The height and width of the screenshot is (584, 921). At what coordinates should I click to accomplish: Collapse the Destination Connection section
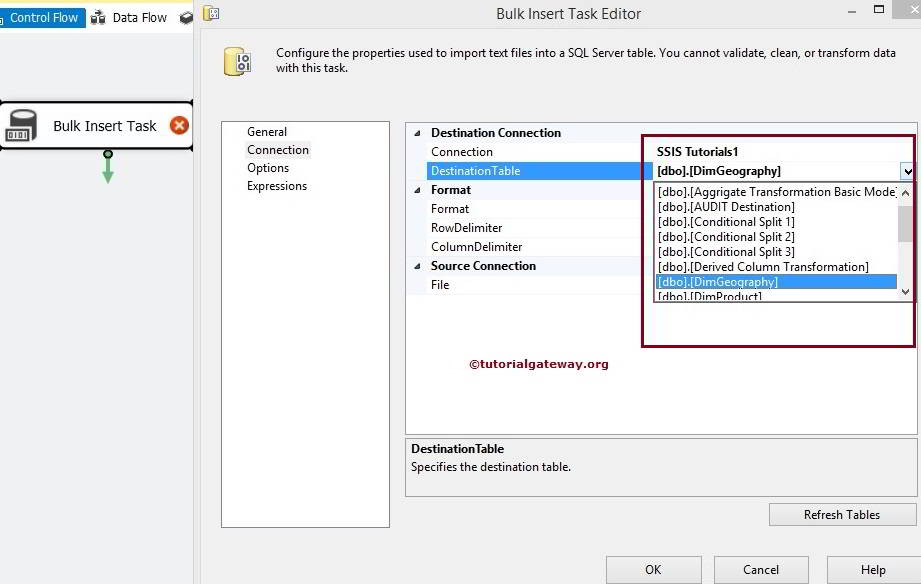416,132
